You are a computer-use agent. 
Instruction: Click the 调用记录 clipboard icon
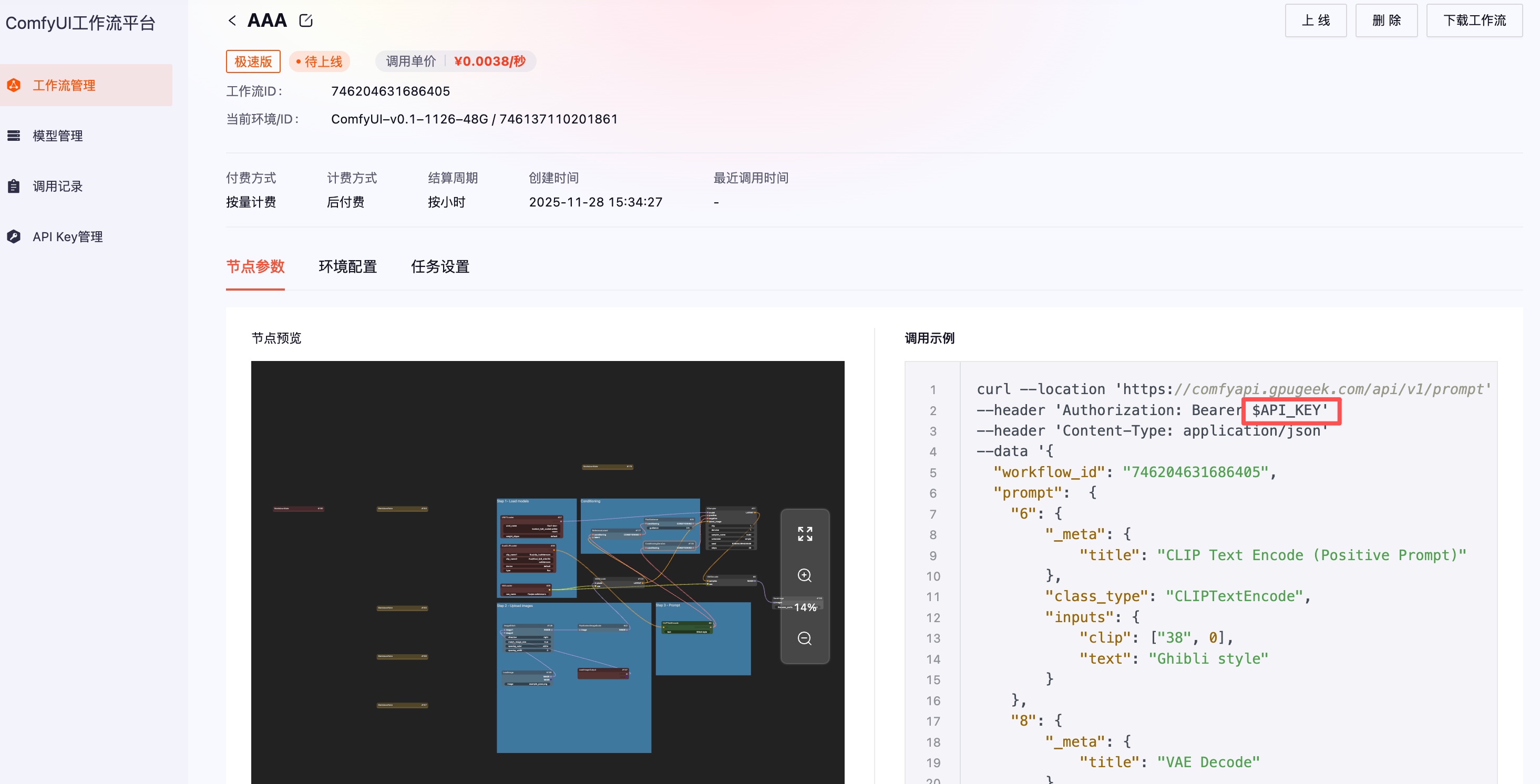coord(14,187)
